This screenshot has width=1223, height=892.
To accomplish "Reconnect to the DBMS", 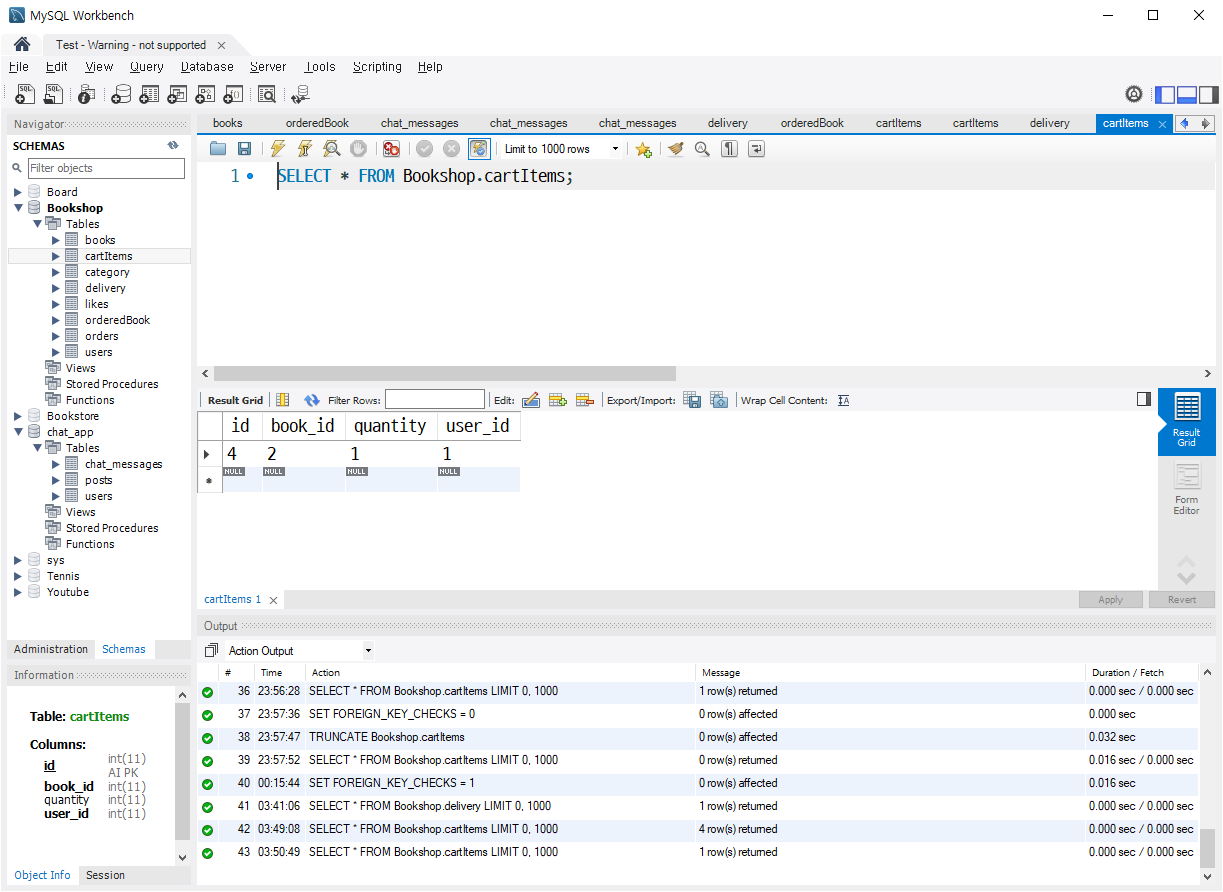I will (300, 94).
